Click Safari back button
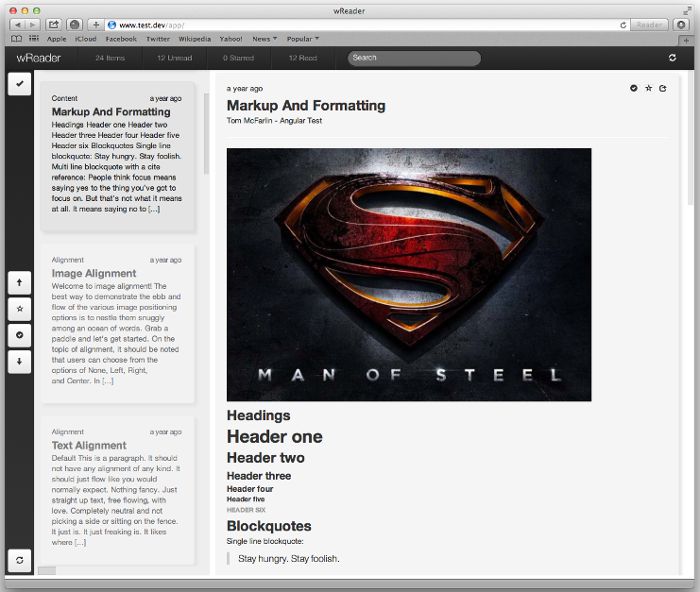The width and height of the screenshot is (700, 592). click(18, 25)
